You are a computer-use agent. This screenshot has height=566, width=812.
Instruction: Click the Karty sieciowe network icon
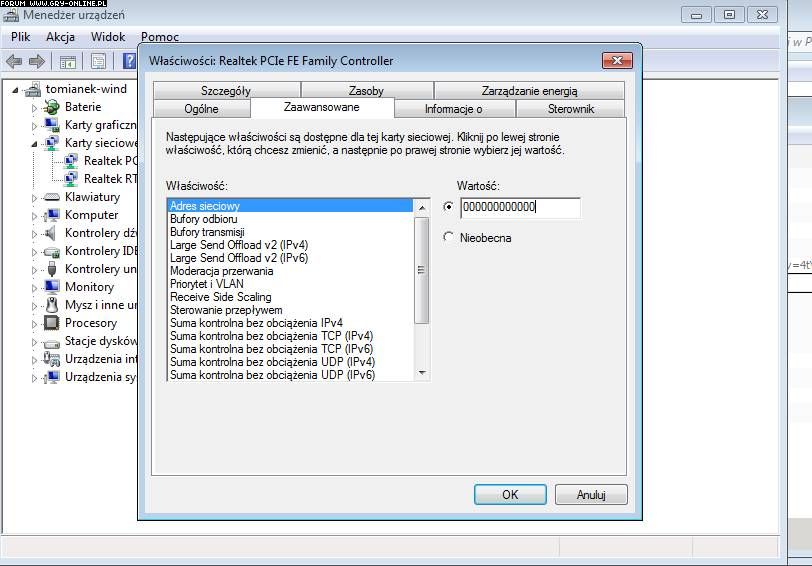pos(51,143)
